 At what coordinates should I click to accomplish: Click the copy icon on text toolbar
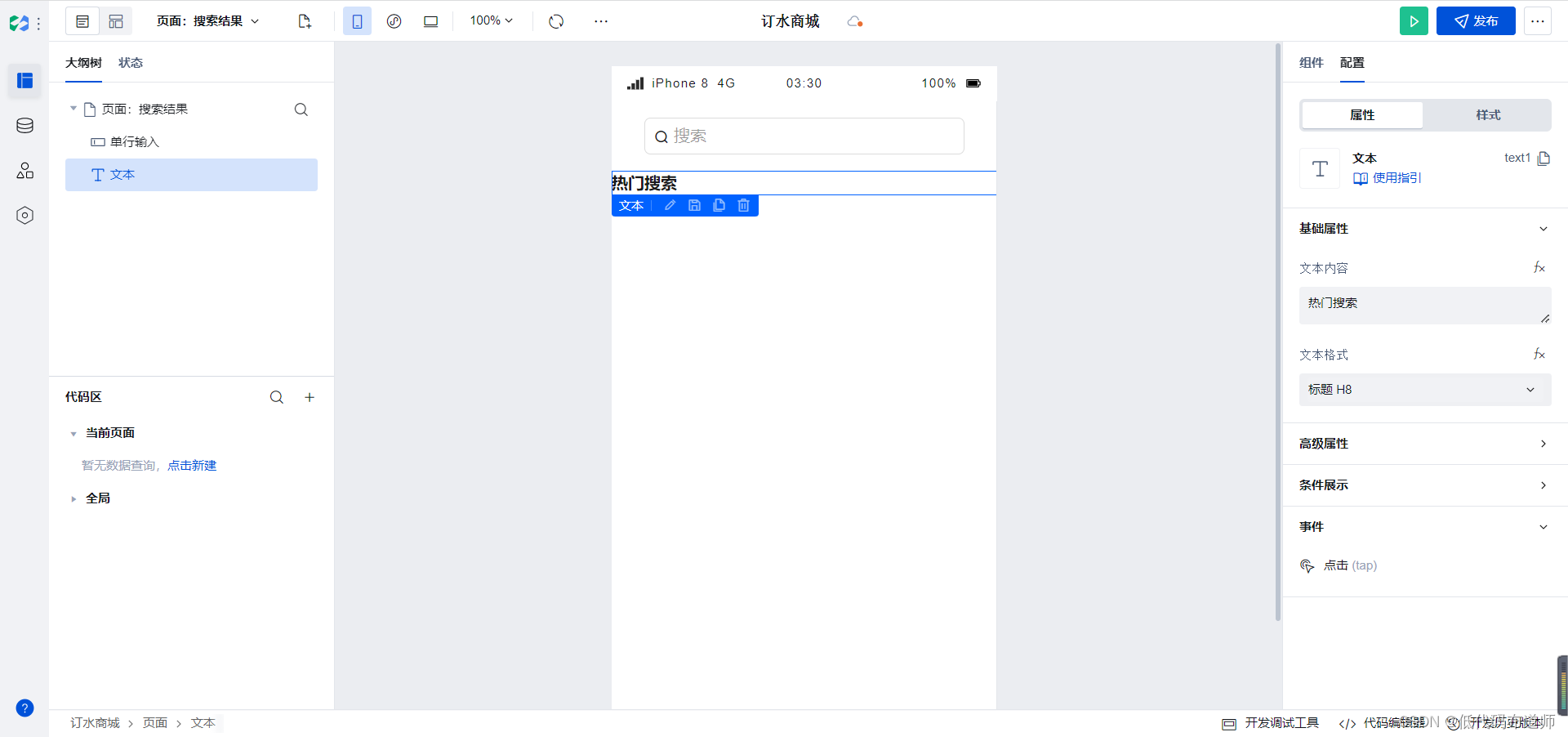pos(719,206)
